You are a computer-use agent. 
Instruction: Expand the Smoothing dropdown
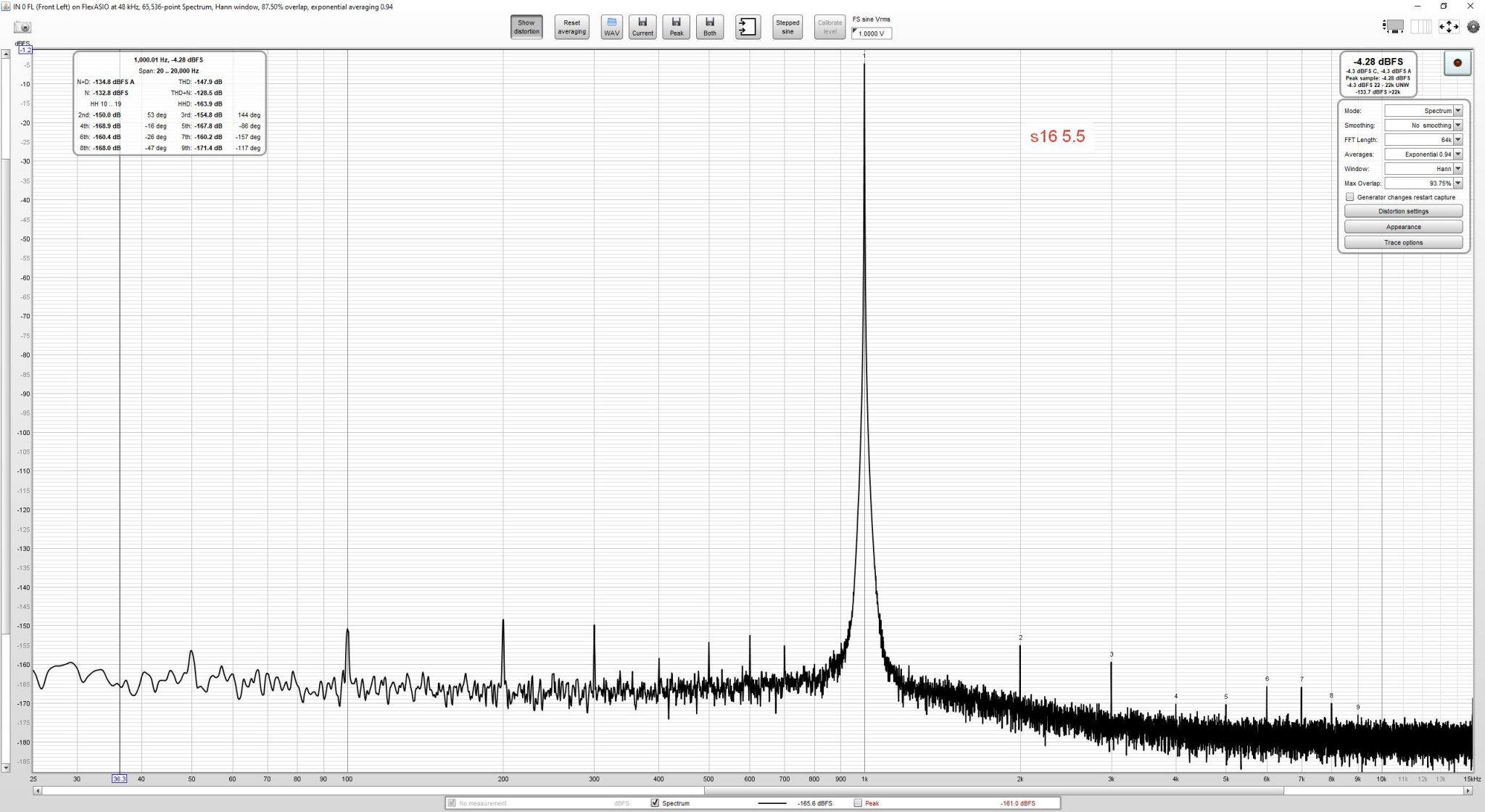[1423, 125]
